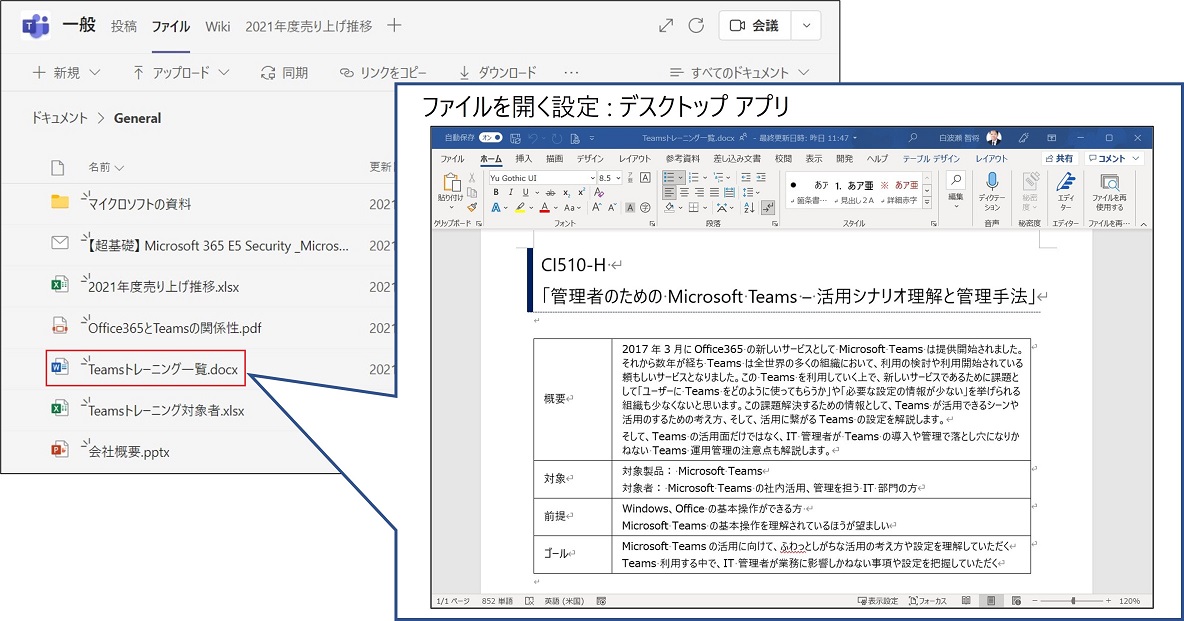This screenshot has height=621, width=1184.
Task: Click the Shading paint bucket icon
Action: tap(669, 208)
